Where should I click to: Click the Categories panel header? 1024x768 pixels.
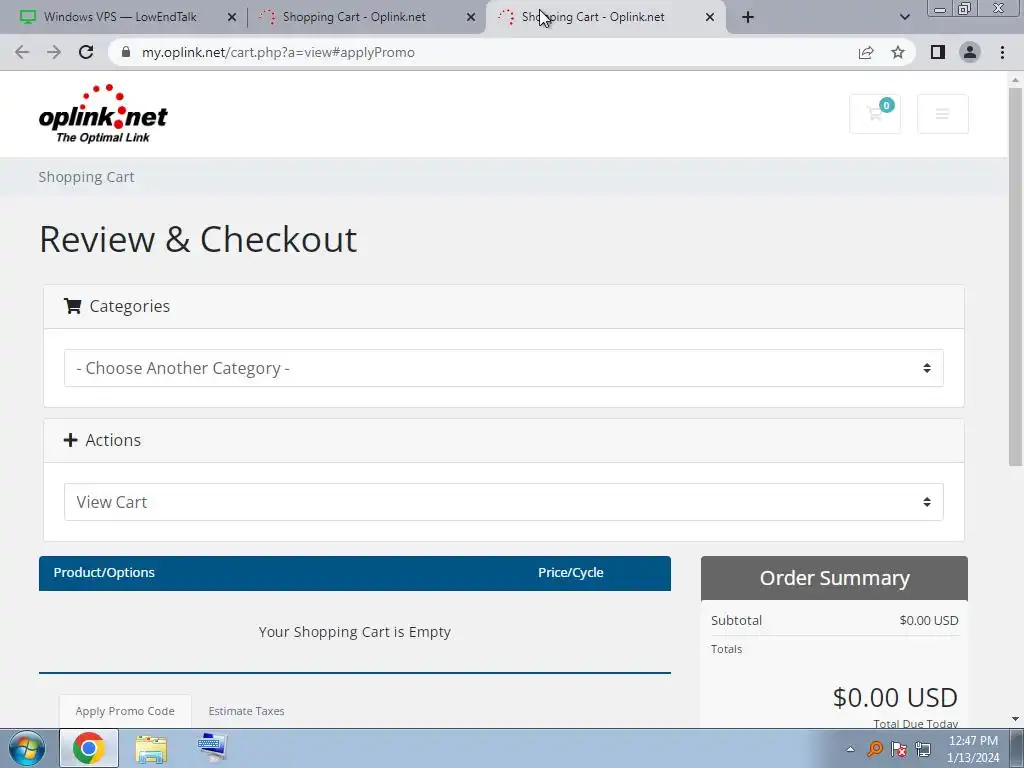tap(504, 306)
